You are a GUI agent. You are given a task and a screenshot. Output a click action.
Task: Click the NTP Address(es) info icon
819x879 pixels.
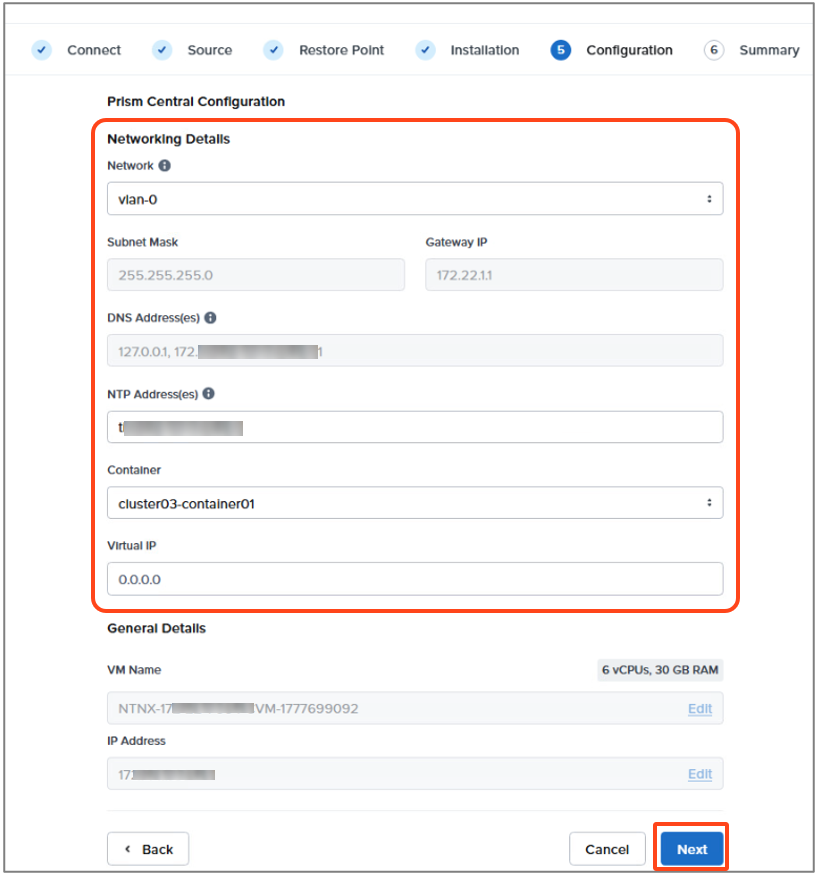(x=209, y=394)
